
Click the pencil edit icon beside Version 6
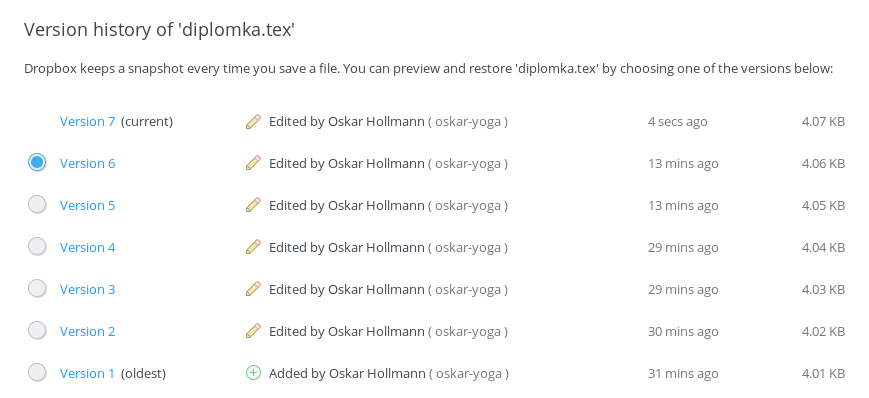coord(253,163)
